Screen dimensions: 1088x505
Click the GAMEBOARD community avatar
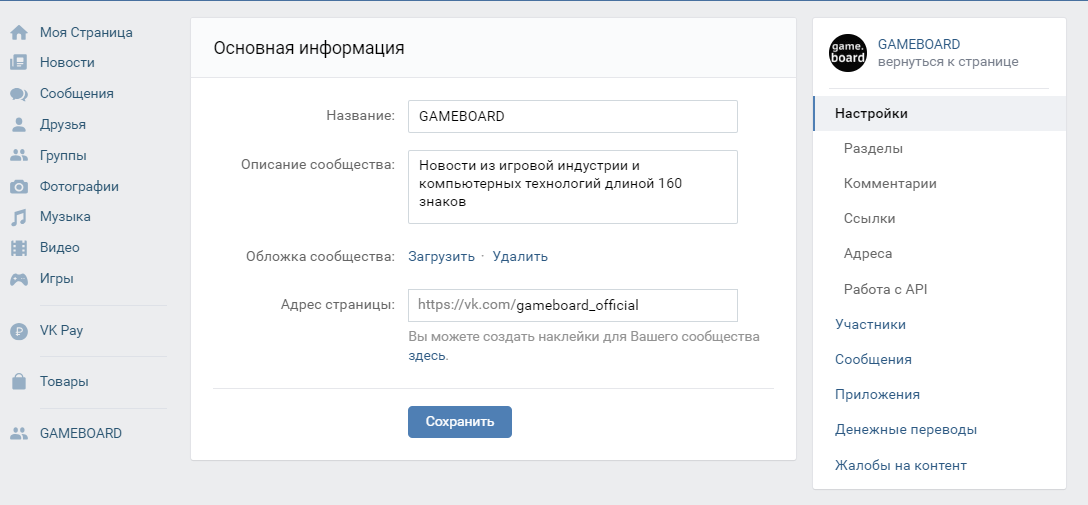(x=848, y=53)
